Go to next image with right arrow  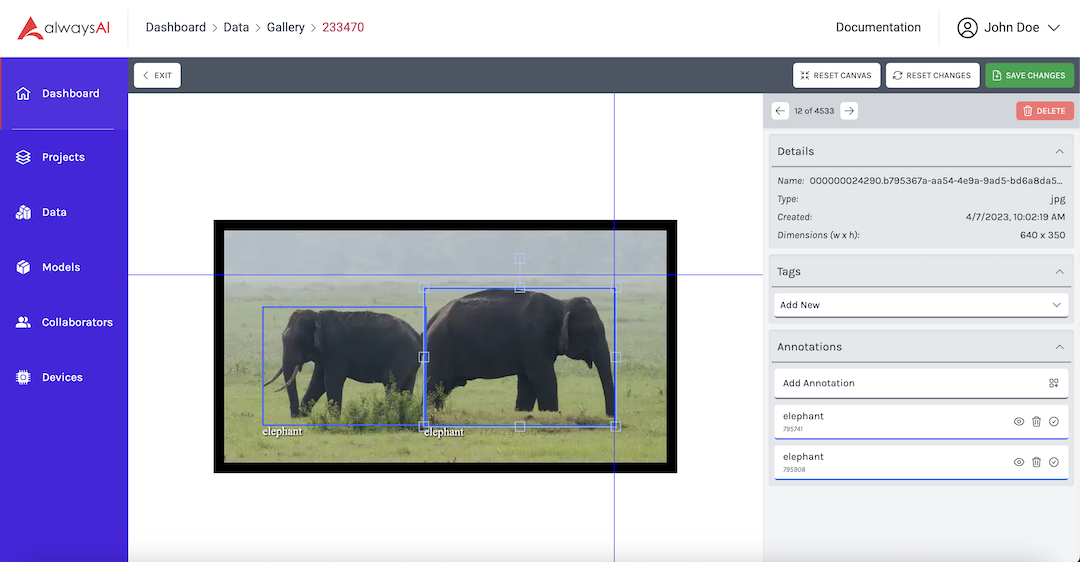pos(849,111)
